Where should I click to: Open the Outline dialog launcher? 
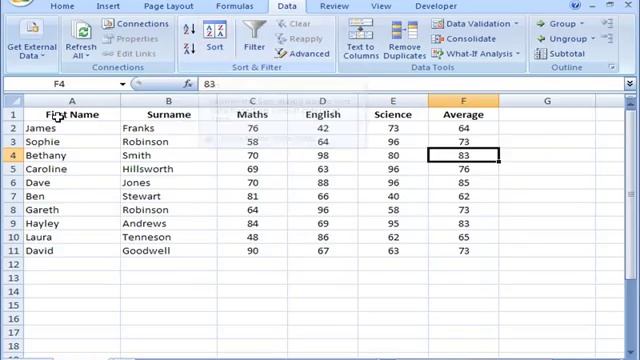click(612, 67)
